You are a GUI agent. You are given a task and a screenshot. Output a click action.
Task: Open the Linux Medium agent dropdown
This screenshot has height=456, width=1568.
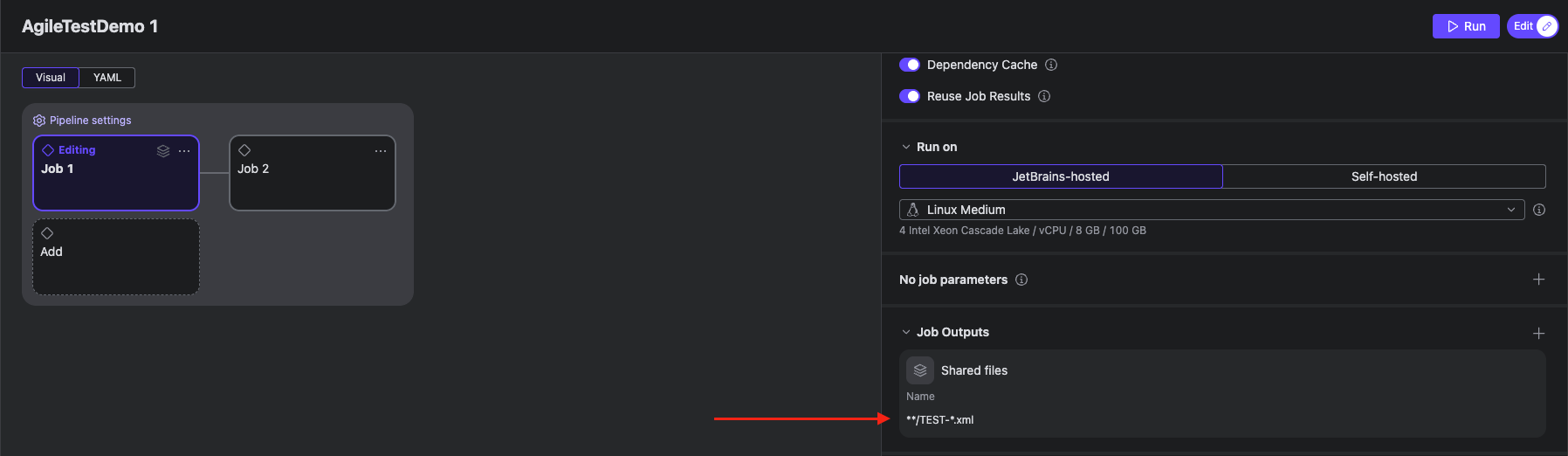(x=1211, y=210)
